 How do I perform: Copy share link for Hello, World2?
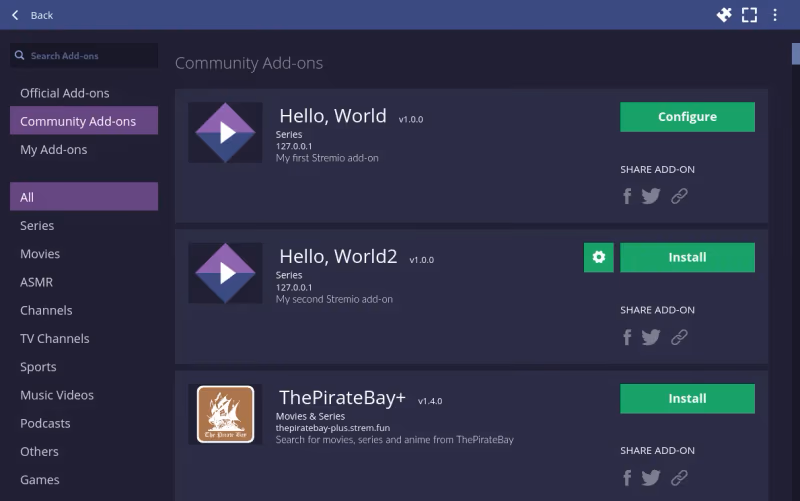679,337
